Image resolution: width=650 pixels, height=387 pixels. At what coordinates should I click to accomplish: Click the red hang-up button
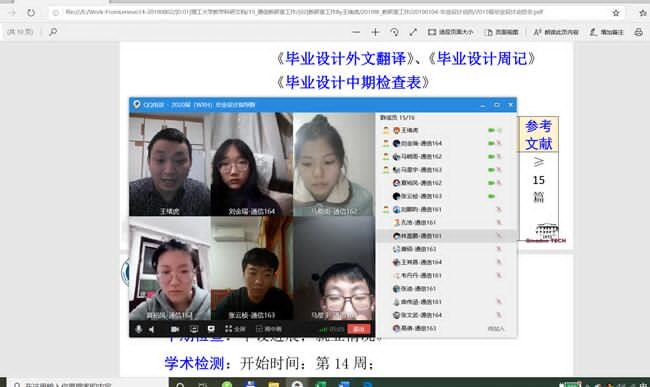tap(359, 329)
